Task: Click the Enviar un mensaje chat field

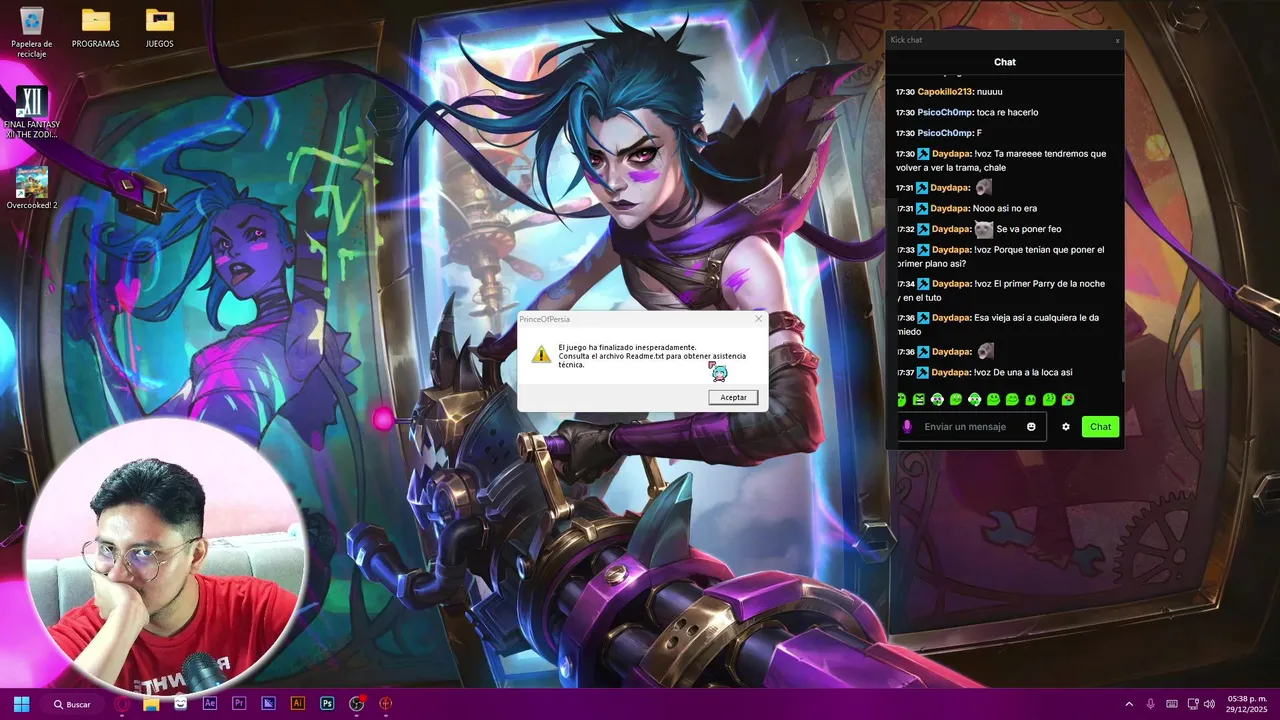Action: [x=971, y=427]
